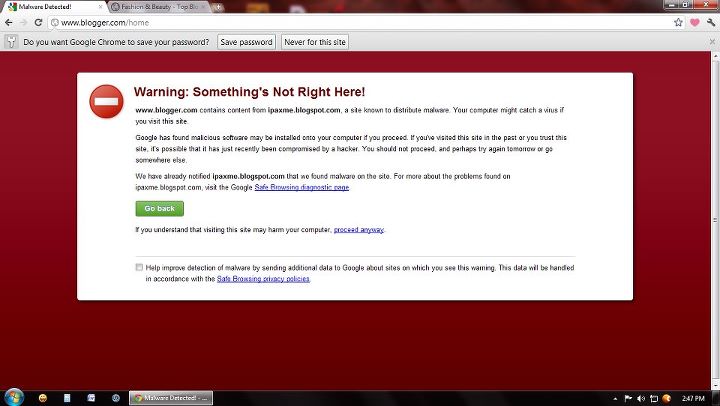The image size is (720, 406).
Task: Open the round blue pinned taskbar icon
Action: click(116, 398)
